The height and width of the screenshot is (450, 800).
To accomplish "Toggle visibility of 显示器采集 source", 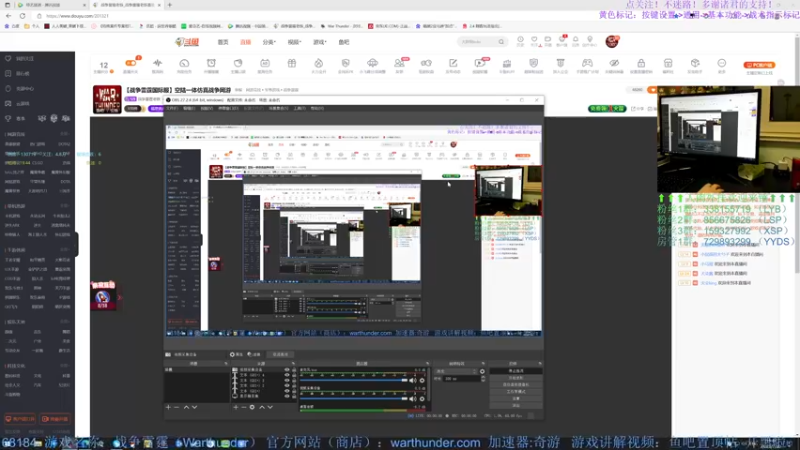I will (x=287, y=395).
